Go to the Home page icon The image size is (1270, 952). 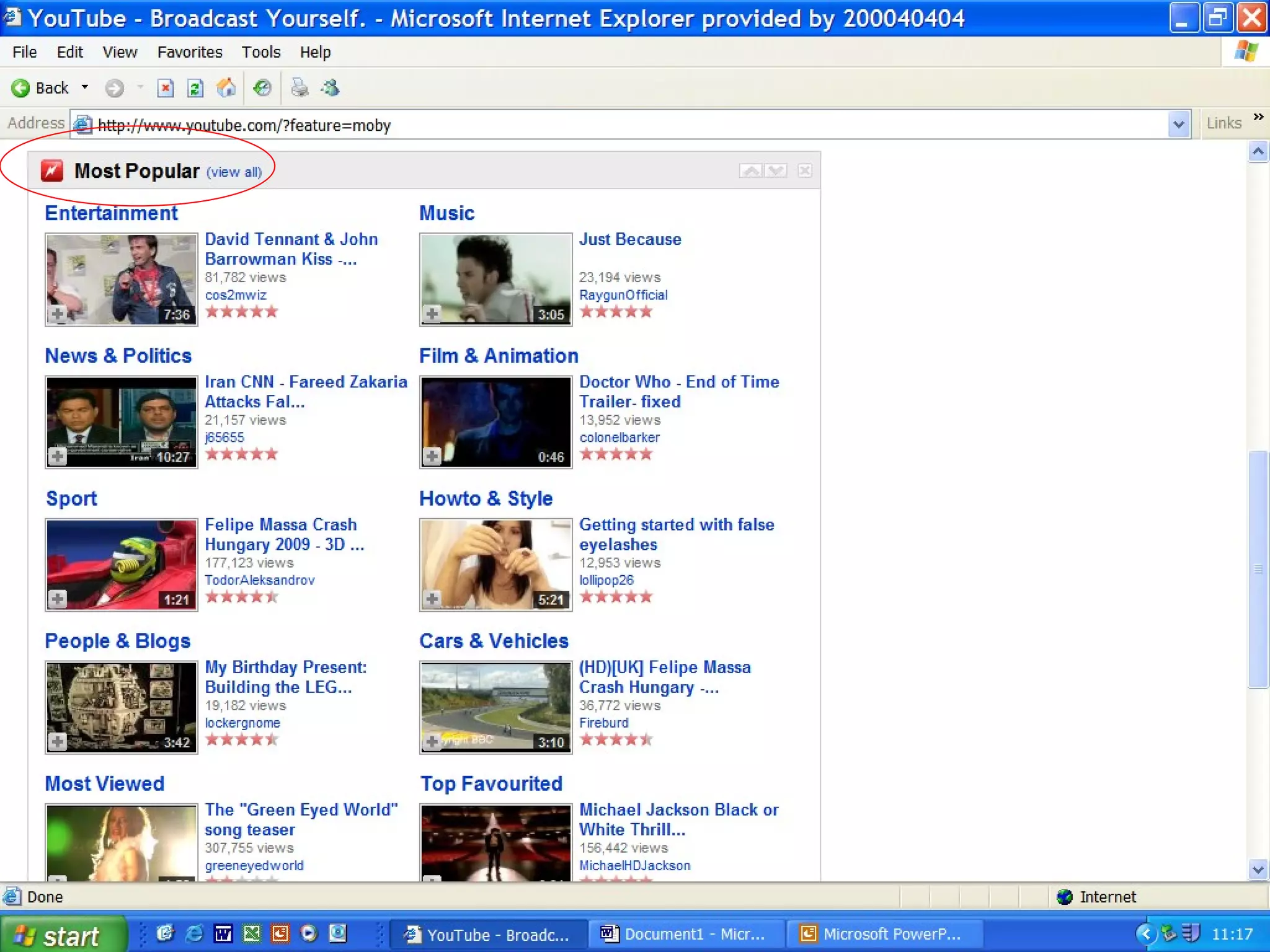226,88
